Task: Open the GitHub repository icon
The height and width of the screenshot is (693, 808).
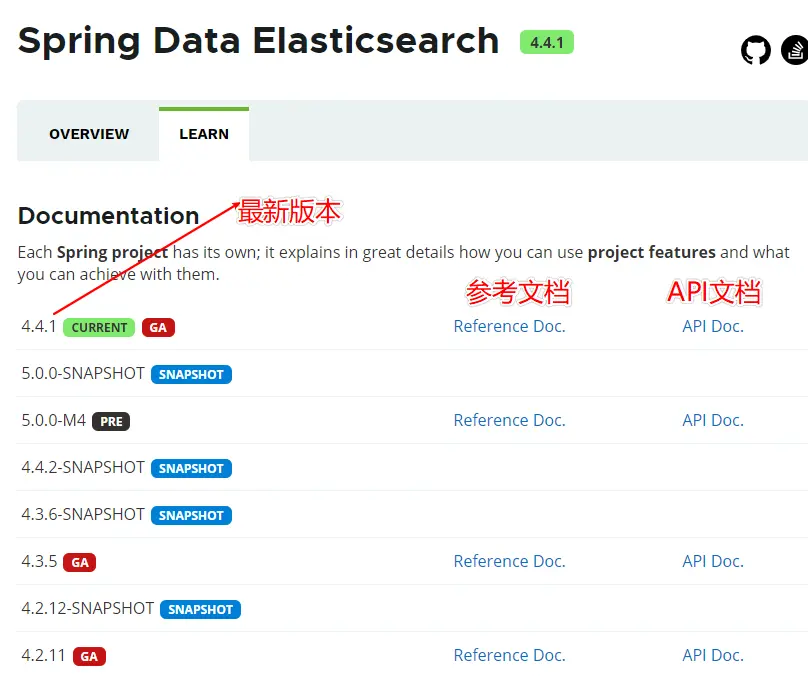Action: coord(755,50)
